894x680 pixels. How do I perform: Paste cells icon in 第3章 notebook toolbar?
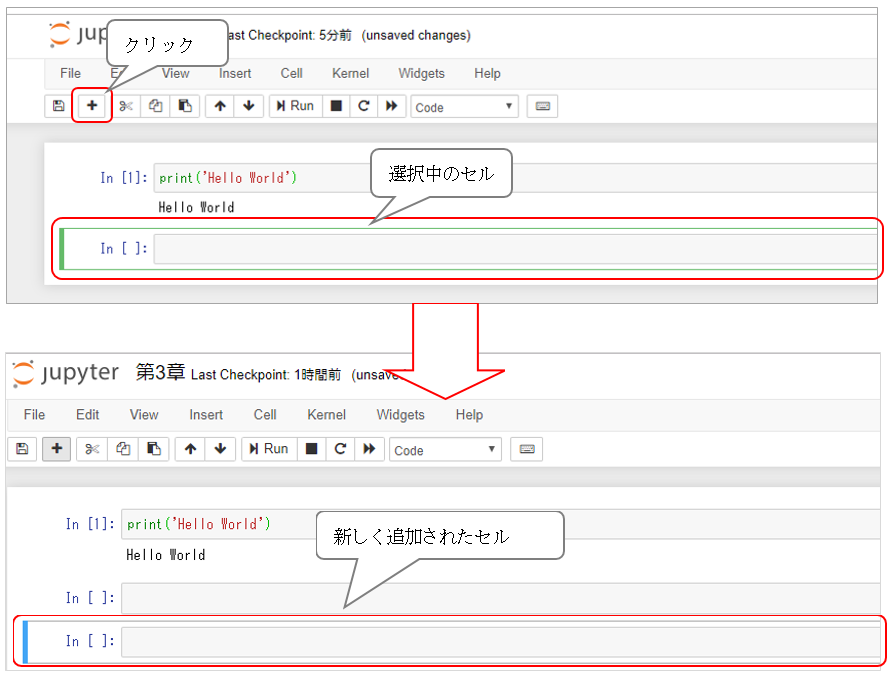point(152,449)
